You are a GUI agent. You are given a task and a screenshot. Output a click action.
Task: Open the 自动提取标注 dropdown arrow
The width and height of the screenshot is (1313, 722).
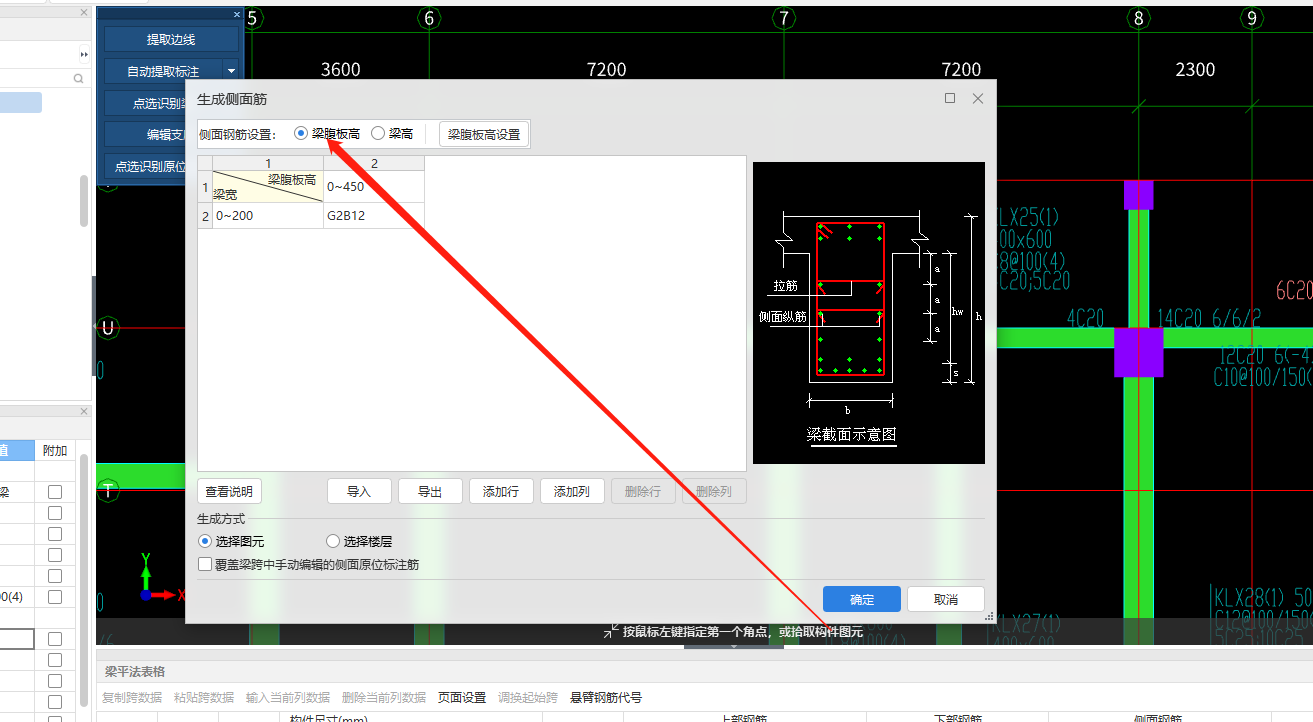231,71
